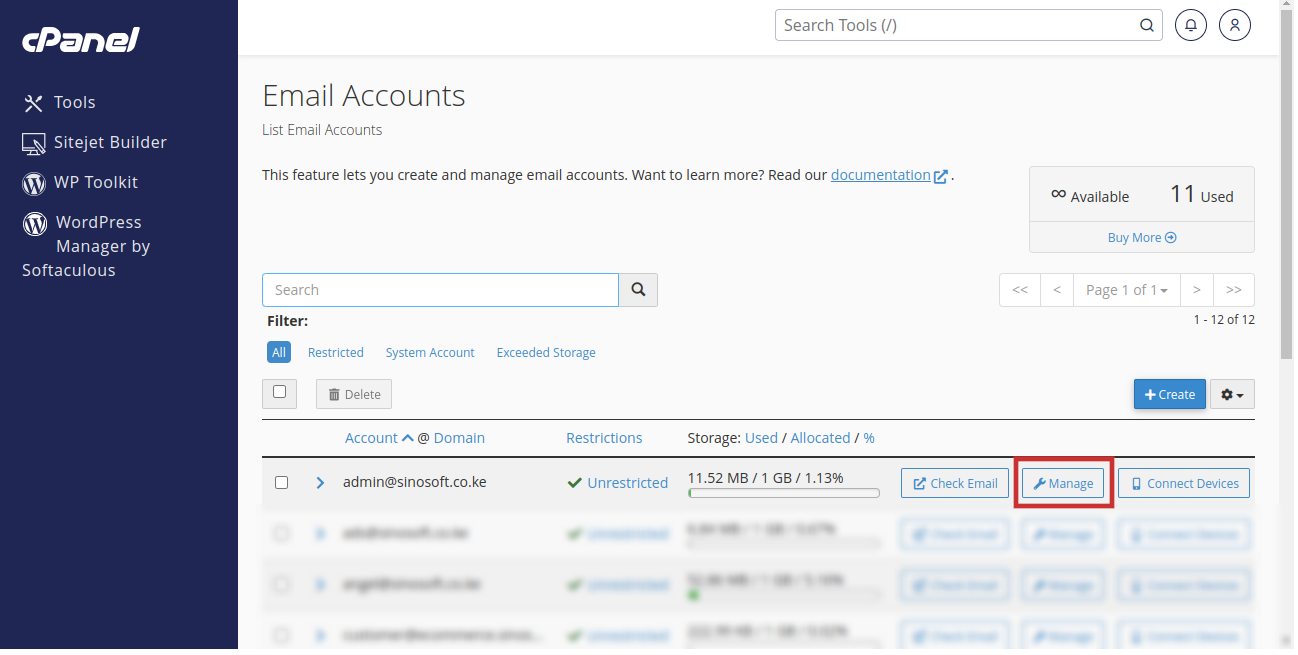This screenshot has width=1298, height=655.
Task: Tick the select-all checkbox above the table
Action: pos(280,392)
